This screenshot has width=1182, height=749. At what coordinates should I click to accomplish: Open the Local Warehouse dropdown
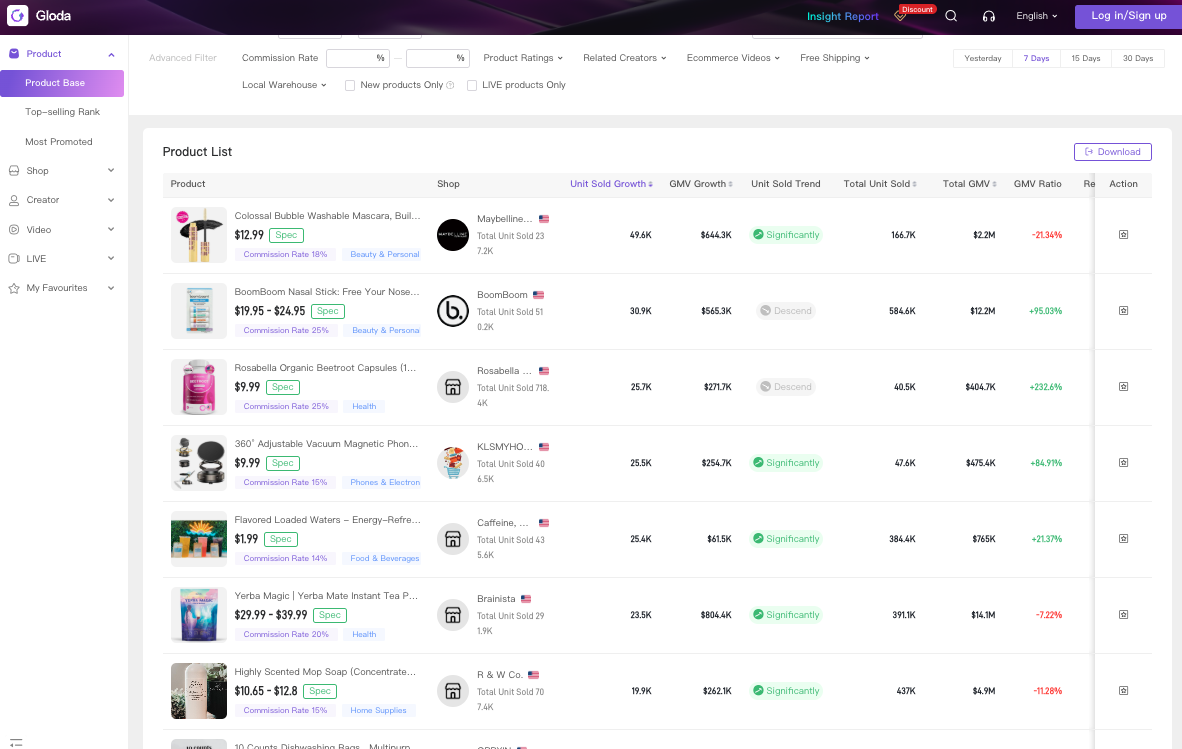click(x=284, y=85)
